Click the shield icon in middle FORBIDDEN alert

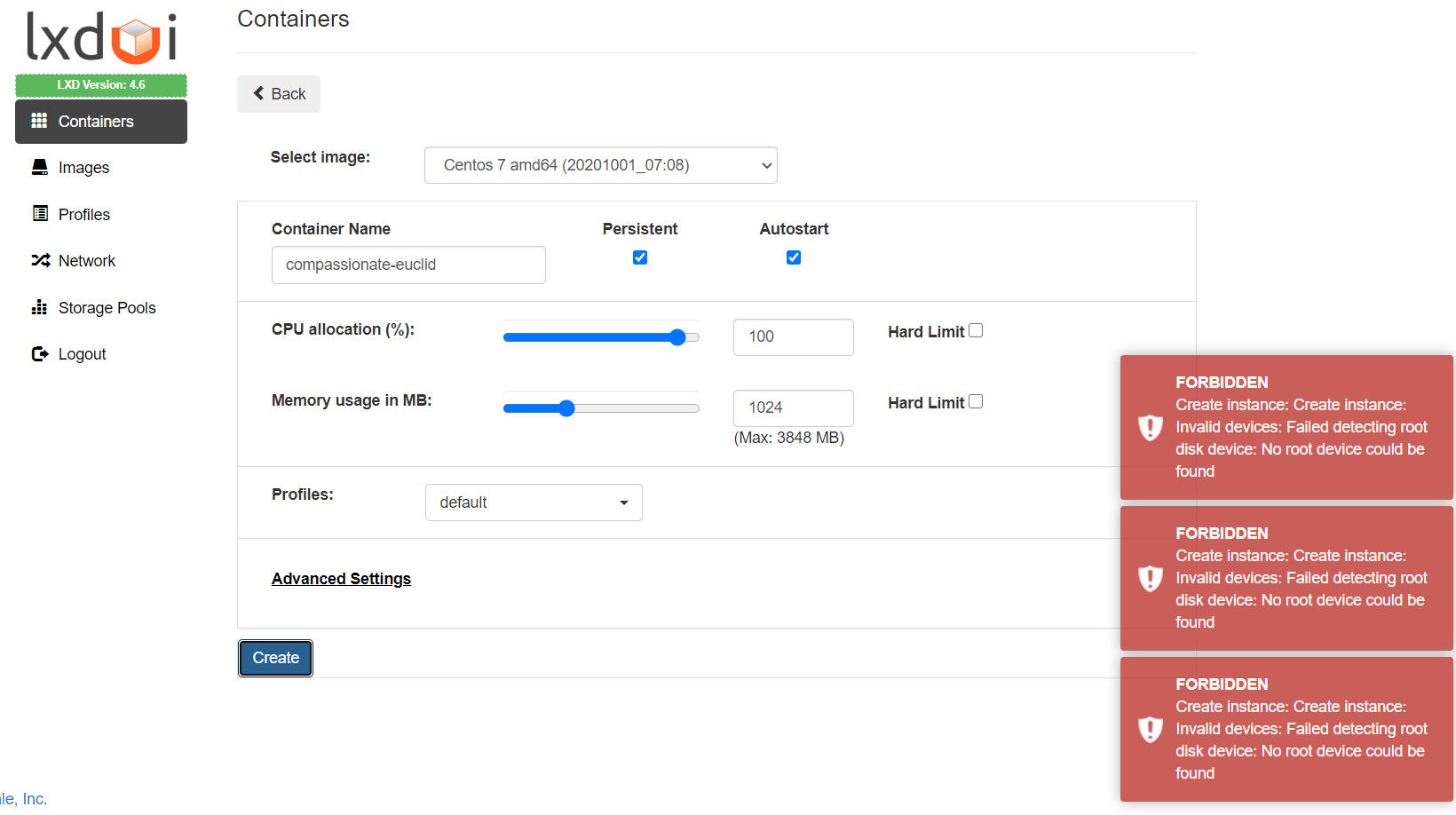pos(1151,578)
